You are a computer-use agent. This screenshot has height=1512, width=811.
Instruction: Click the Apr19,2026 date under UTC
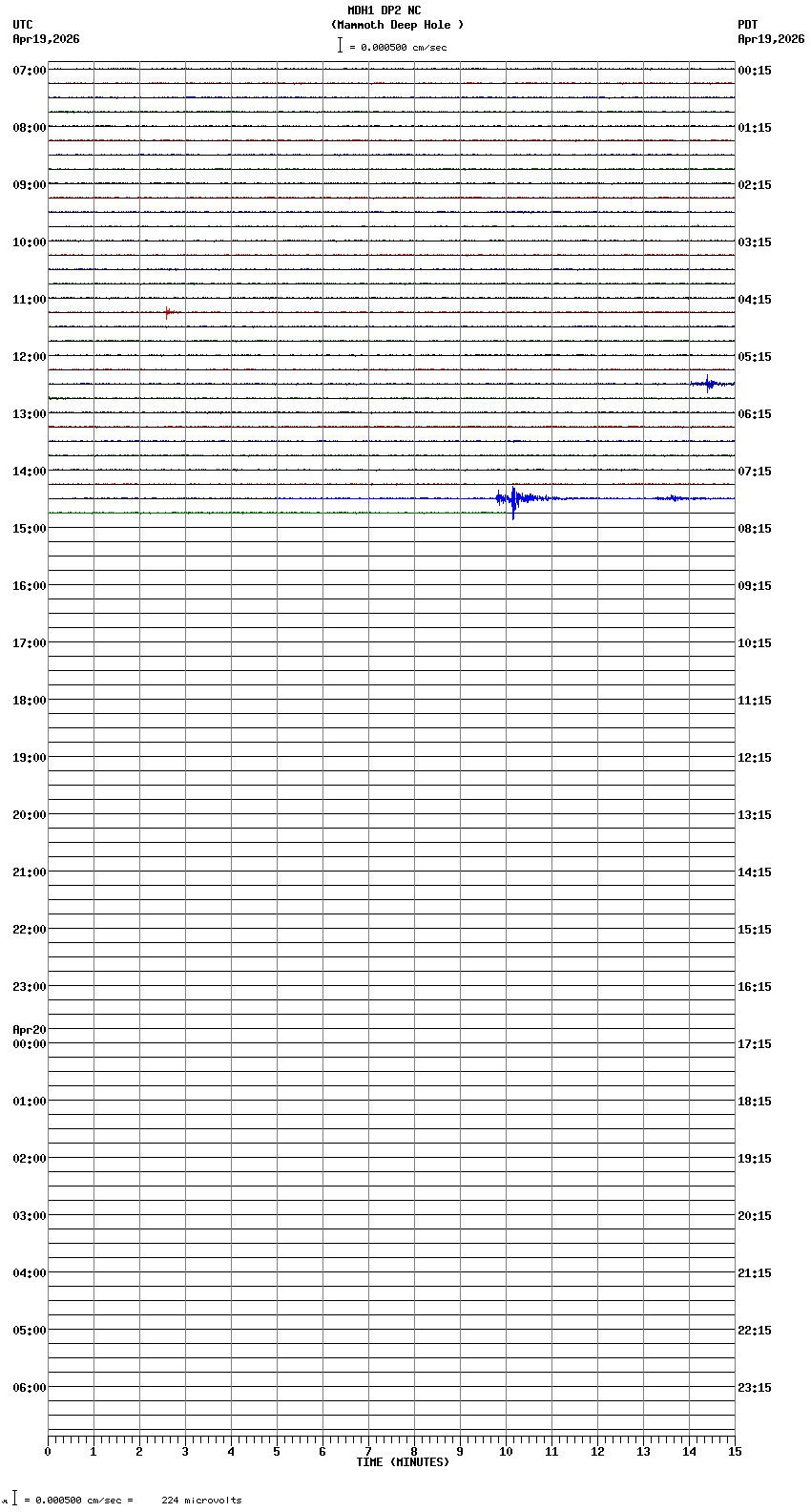[x=46, y=39]
